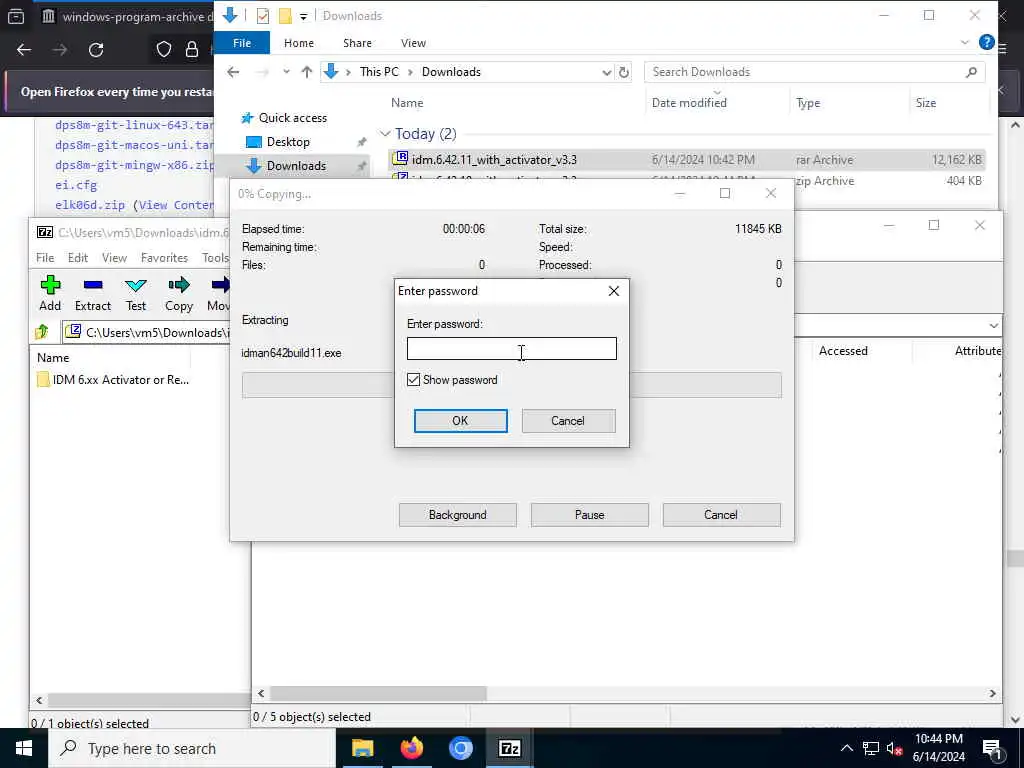Toggle the Show password checkbox
The height and width of the screenshot is (768, 1024).
click(x=413, y=379)
